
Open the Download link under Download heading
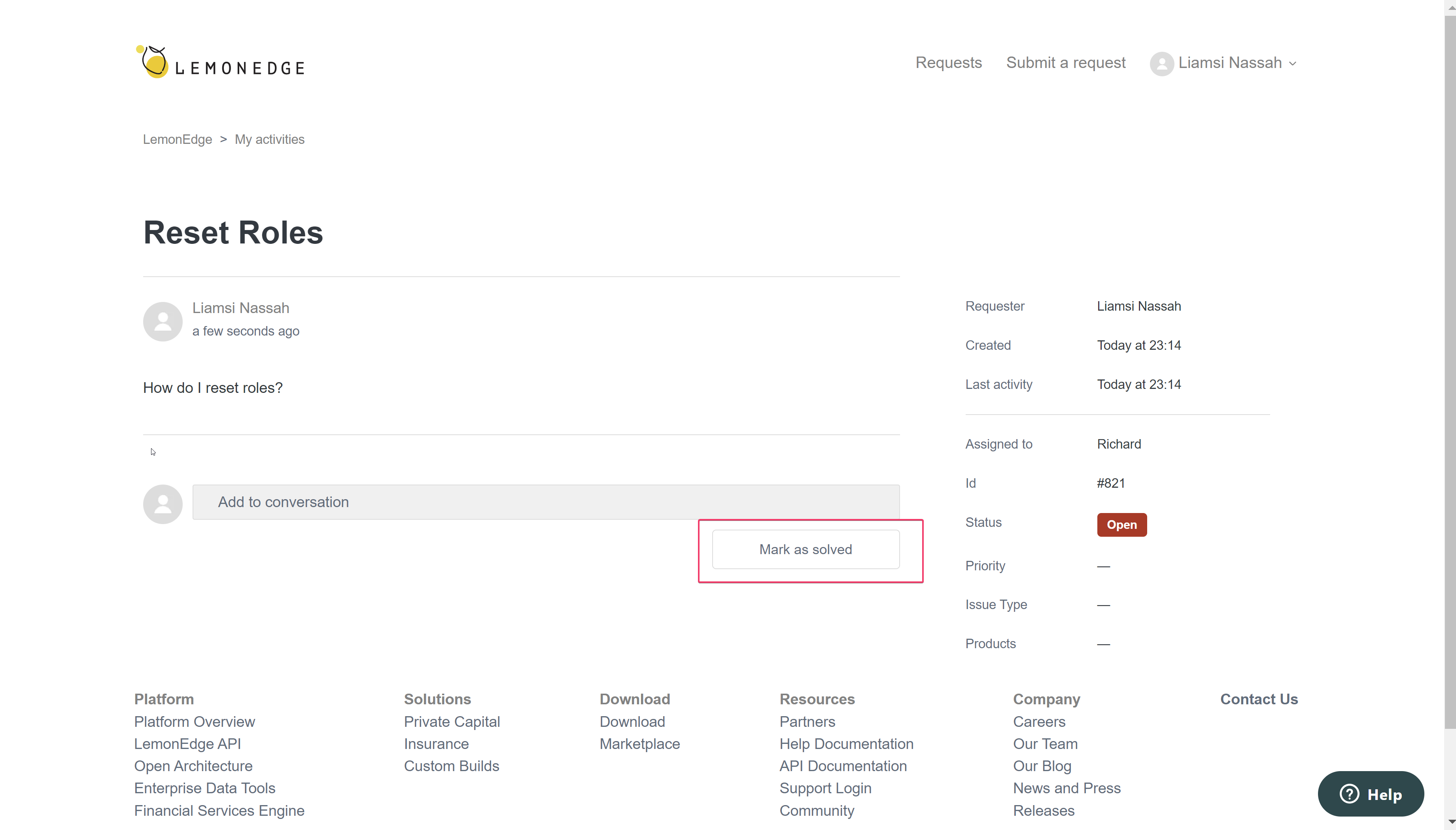point(632,722)
